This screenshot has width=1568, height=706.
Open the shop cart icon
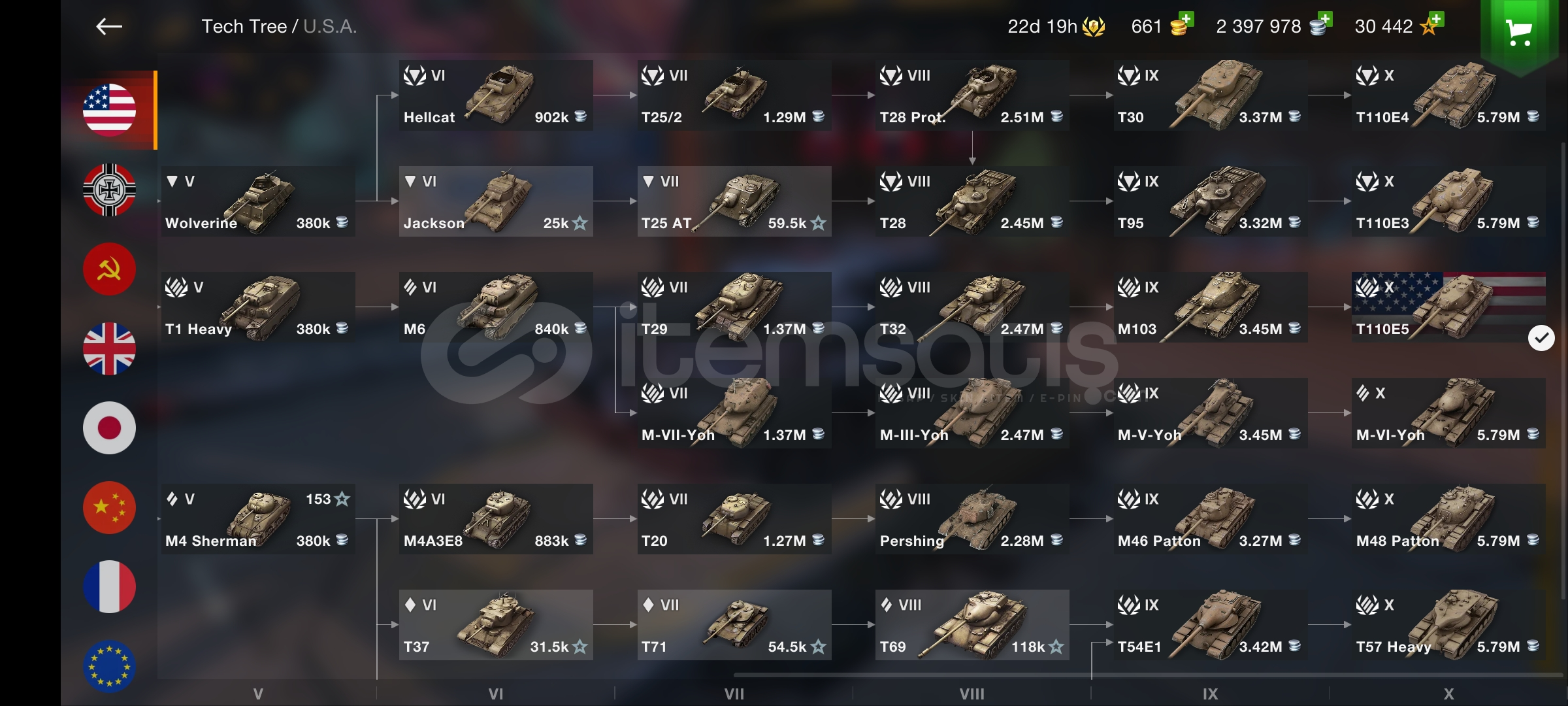click(1519, 31)
